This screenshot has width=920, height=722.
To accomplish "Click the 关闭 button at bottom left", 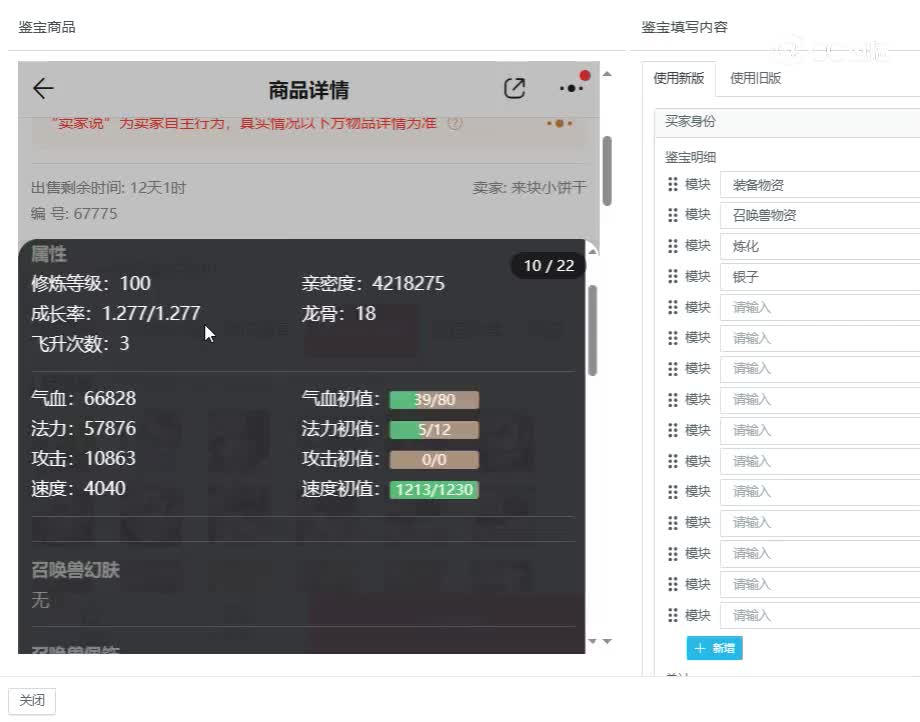I will pos(33,700).
